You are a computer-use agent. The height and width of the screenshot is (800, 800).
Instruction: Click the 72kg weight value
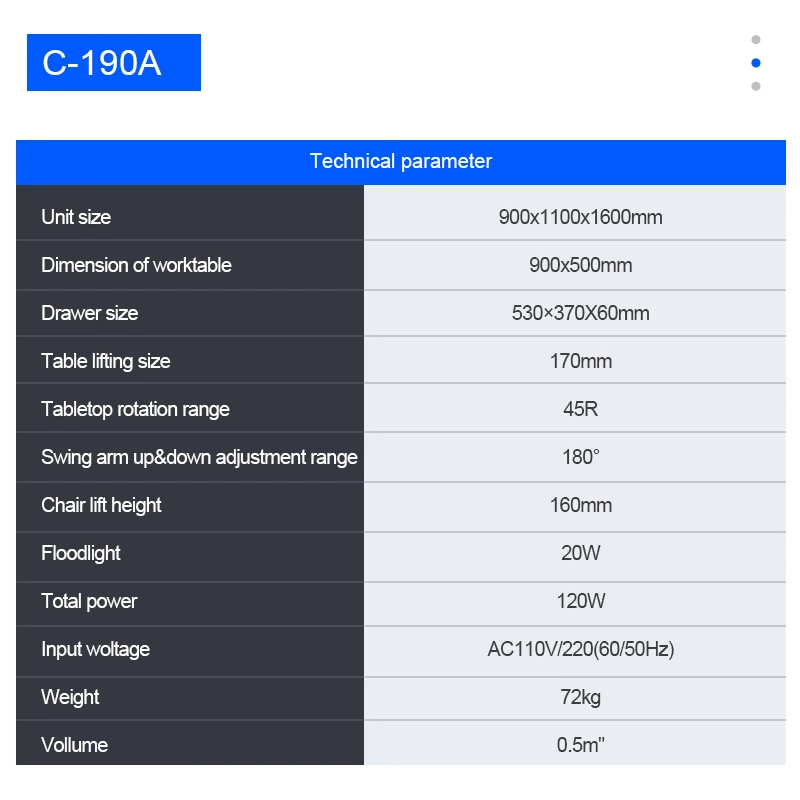pyautogui.click(x=580, y=697)
